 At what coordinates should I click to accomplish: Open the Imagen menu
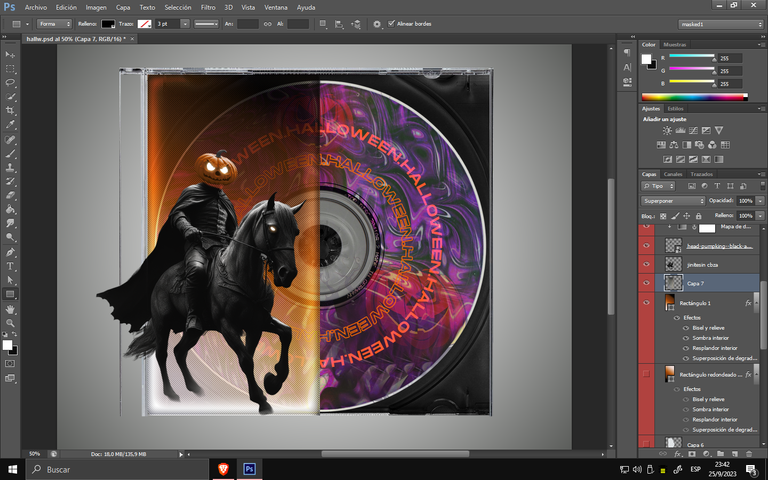[96, 7]
